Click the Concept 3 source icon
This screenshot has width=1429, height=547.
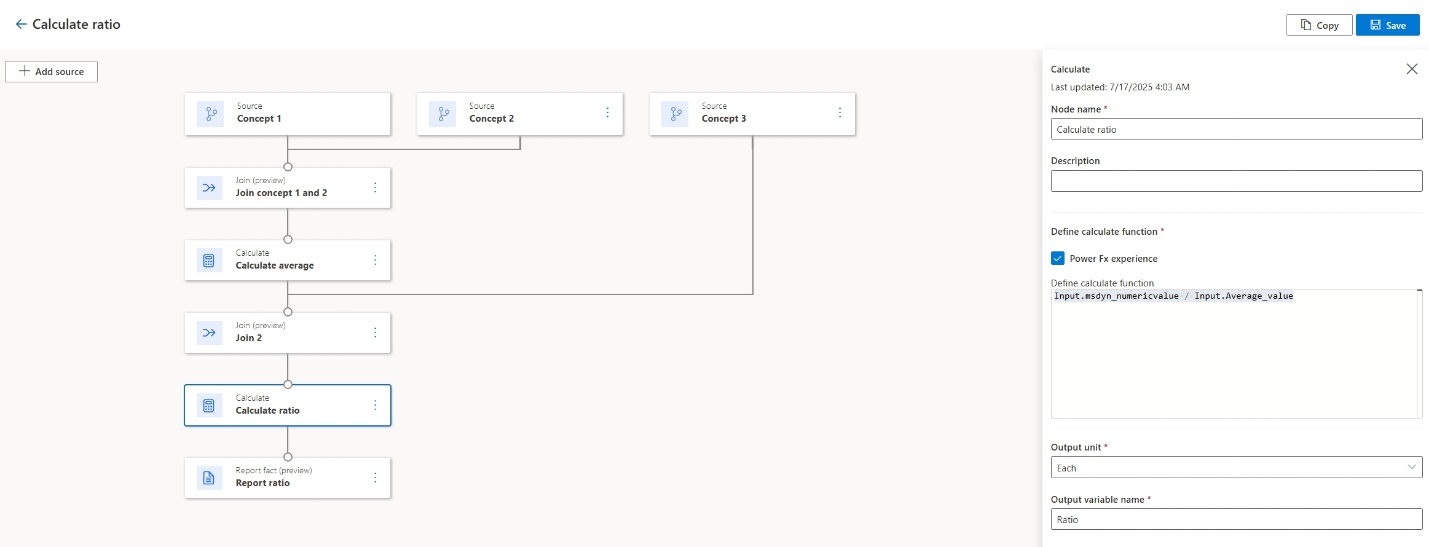(x=675, y=114)
